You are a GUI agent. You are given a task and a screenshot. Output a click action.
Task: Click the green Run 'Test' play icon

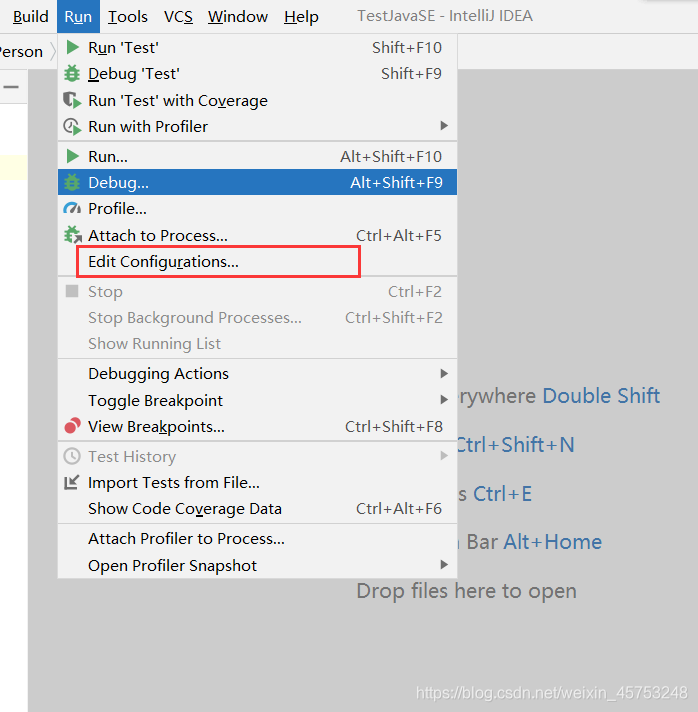(x=72, y=47)
